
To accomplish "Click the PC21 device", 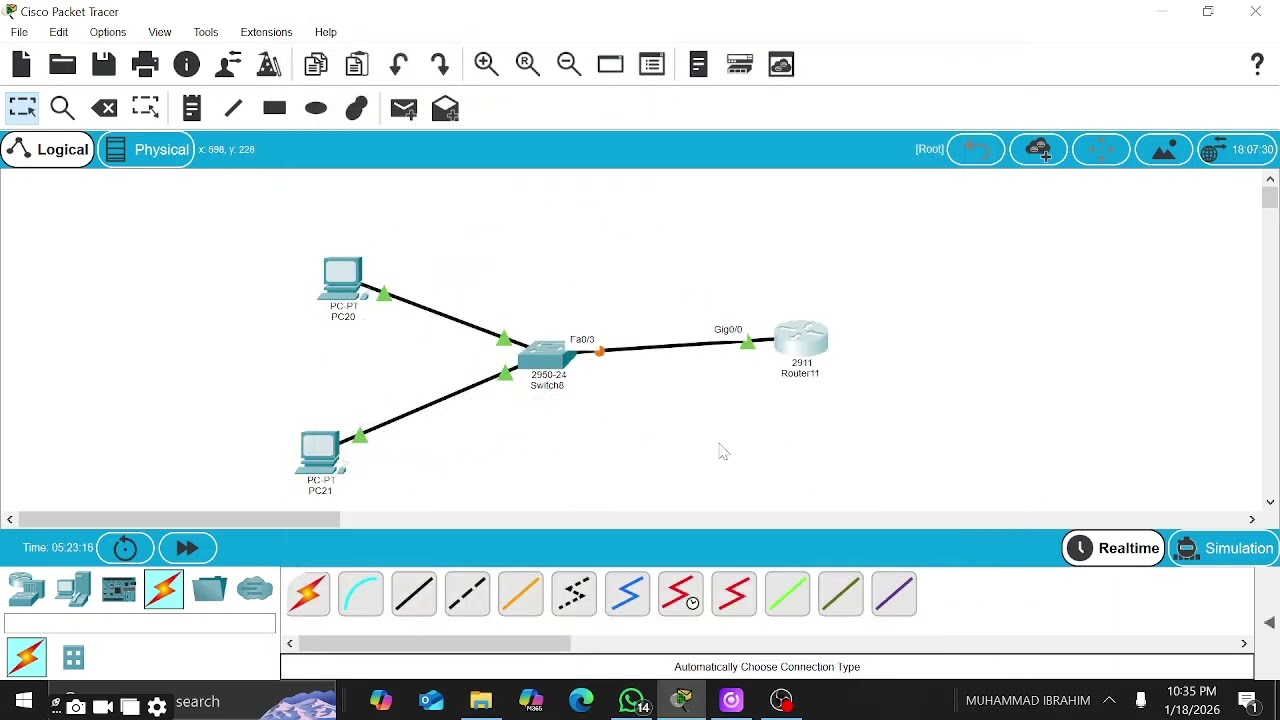I will point(320,454).
